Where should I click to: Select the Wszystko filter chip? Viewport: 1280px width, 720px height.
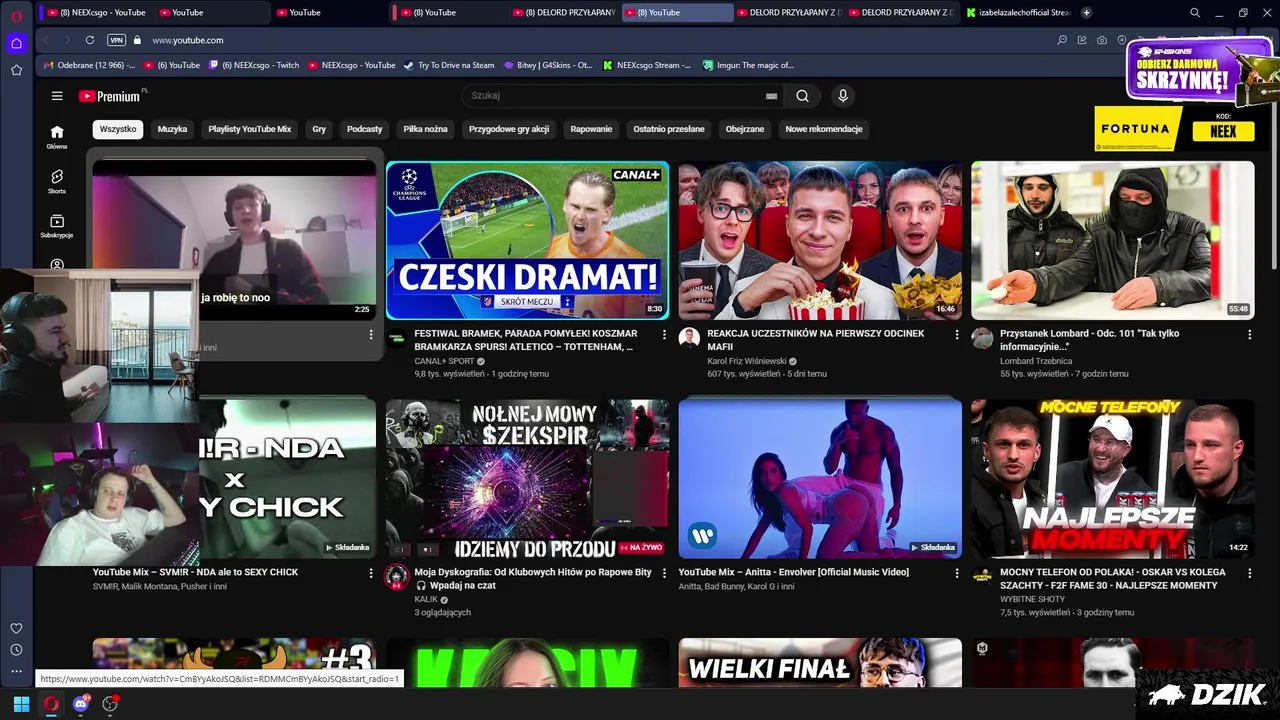118,129
